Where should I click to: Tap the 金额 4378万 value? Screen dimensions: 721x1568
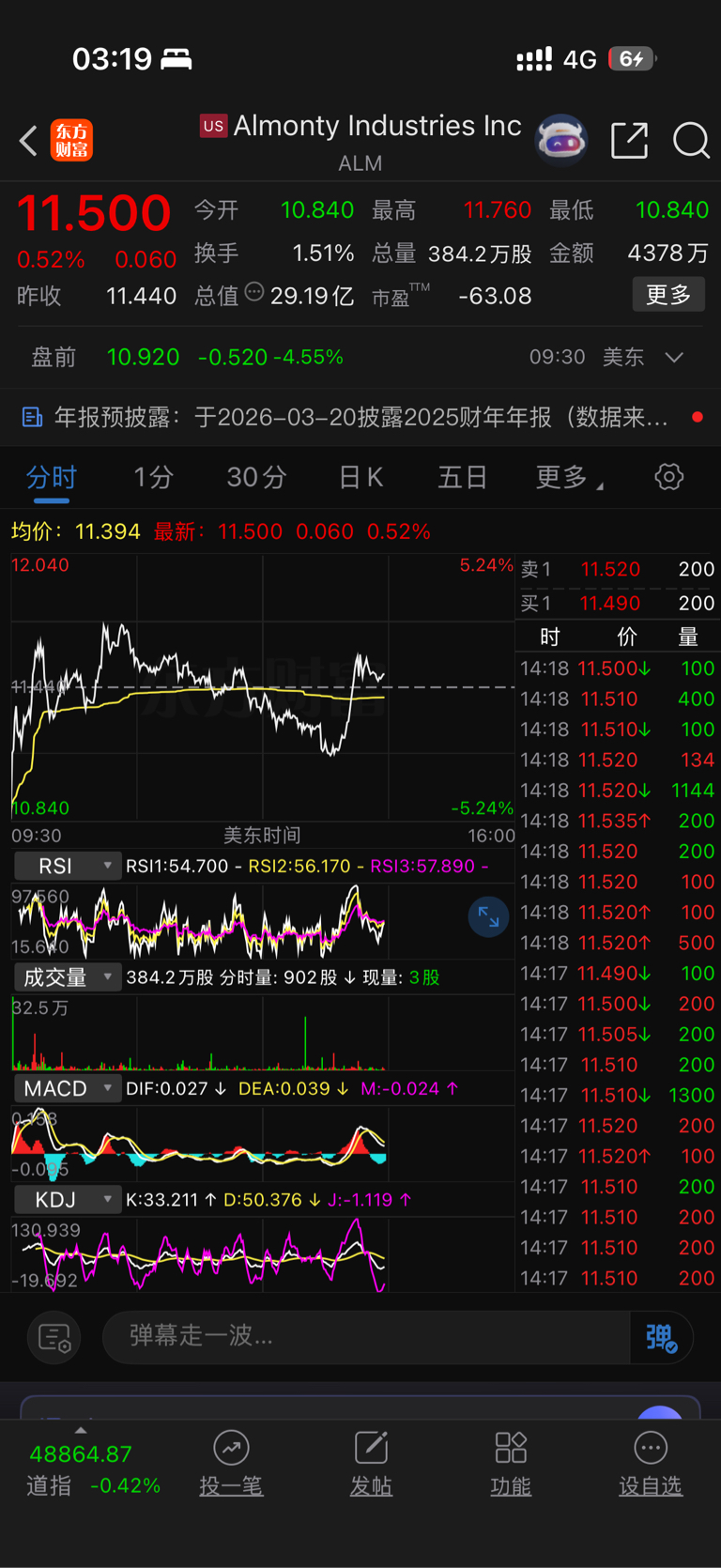tap(668, 253)
